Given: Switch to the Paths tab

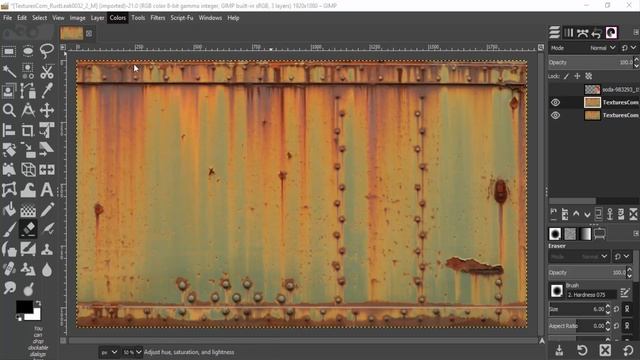Looking at the screenshot, I should (582, 32).
